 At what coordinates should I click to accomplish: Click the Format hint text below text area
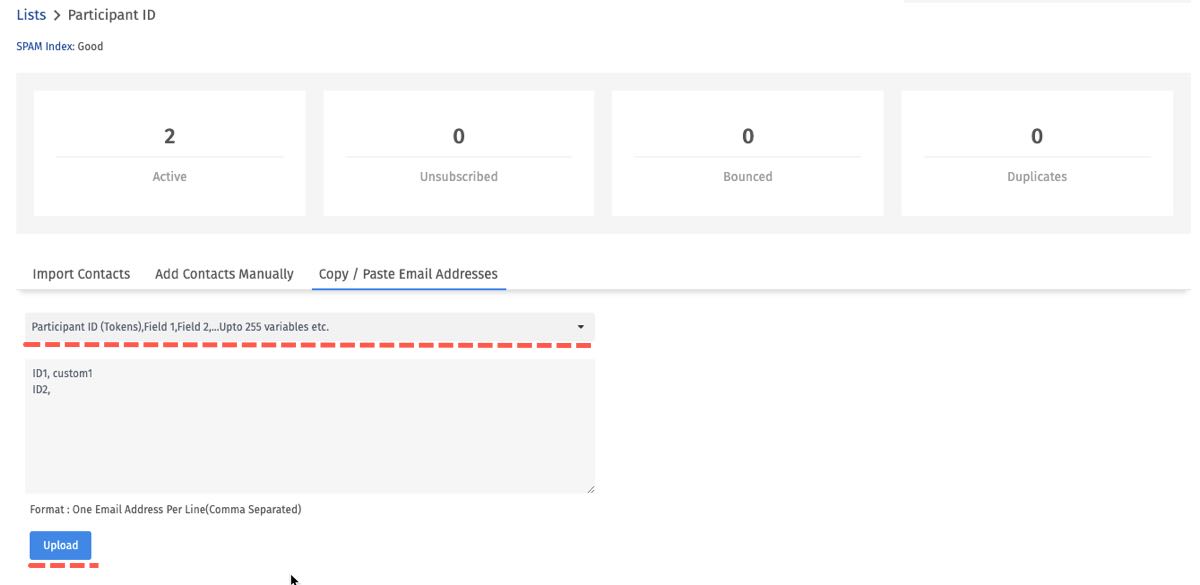(165, 509)
